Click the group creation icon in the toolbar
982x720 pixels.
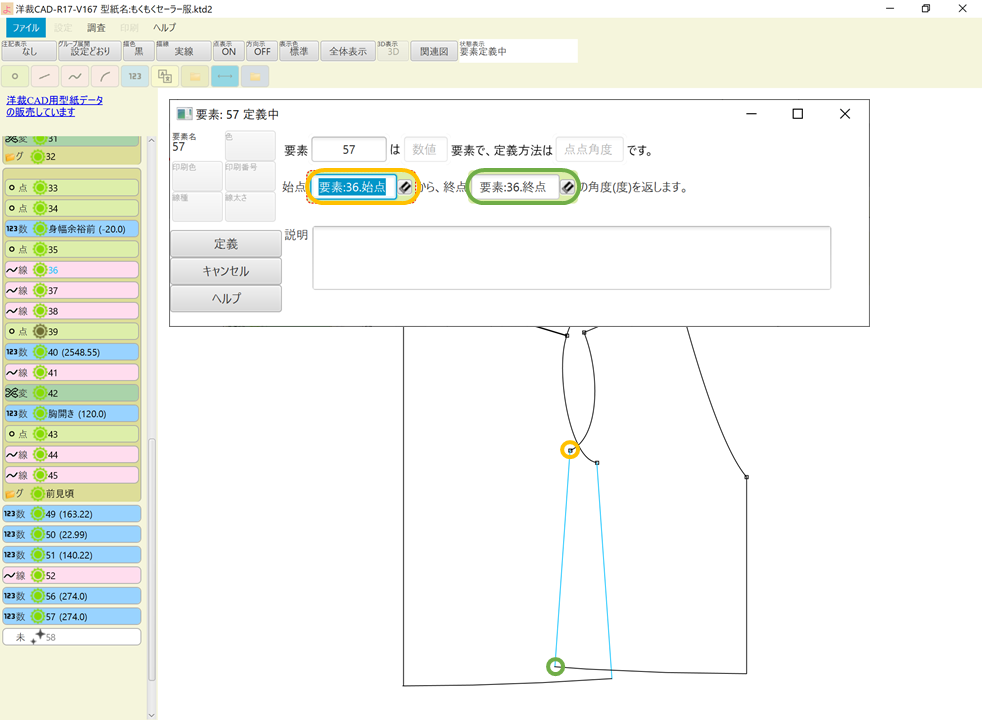[164, 76]
